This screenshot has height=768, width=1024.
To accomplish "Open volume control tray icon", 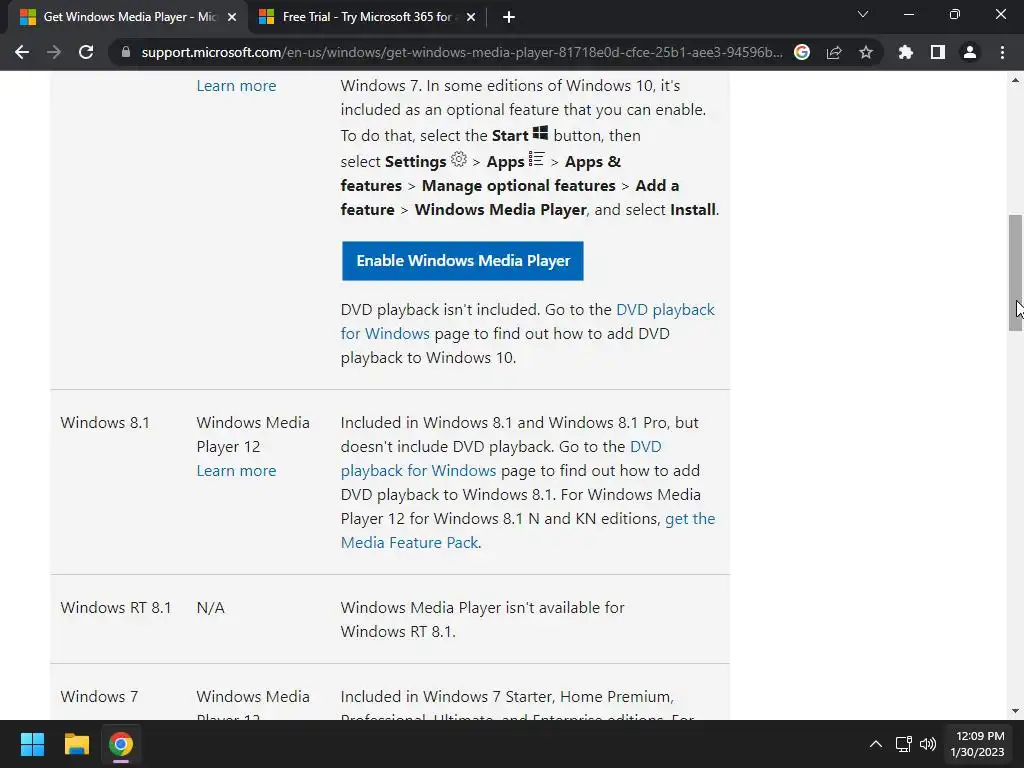I will coord(927,744).
